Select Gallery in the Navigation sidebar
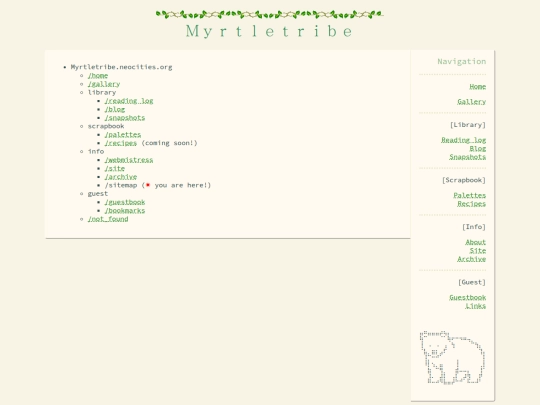The height and width of the screenshot is (405, 540). pos(471,102)
